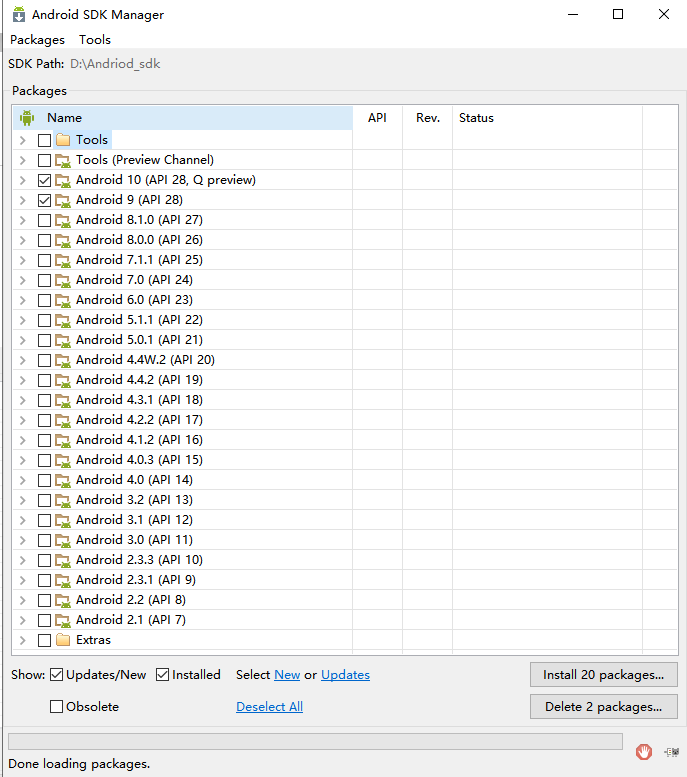Viewport: 687px width, 777px height.
Task: Click the Android 4.0.3 package folder icon
Action: click(x=63, y=460)
